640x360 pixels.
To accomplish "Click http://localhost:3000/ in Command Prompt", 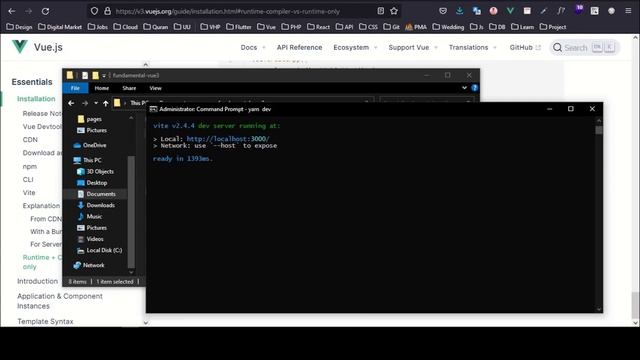I will point(228,139).
